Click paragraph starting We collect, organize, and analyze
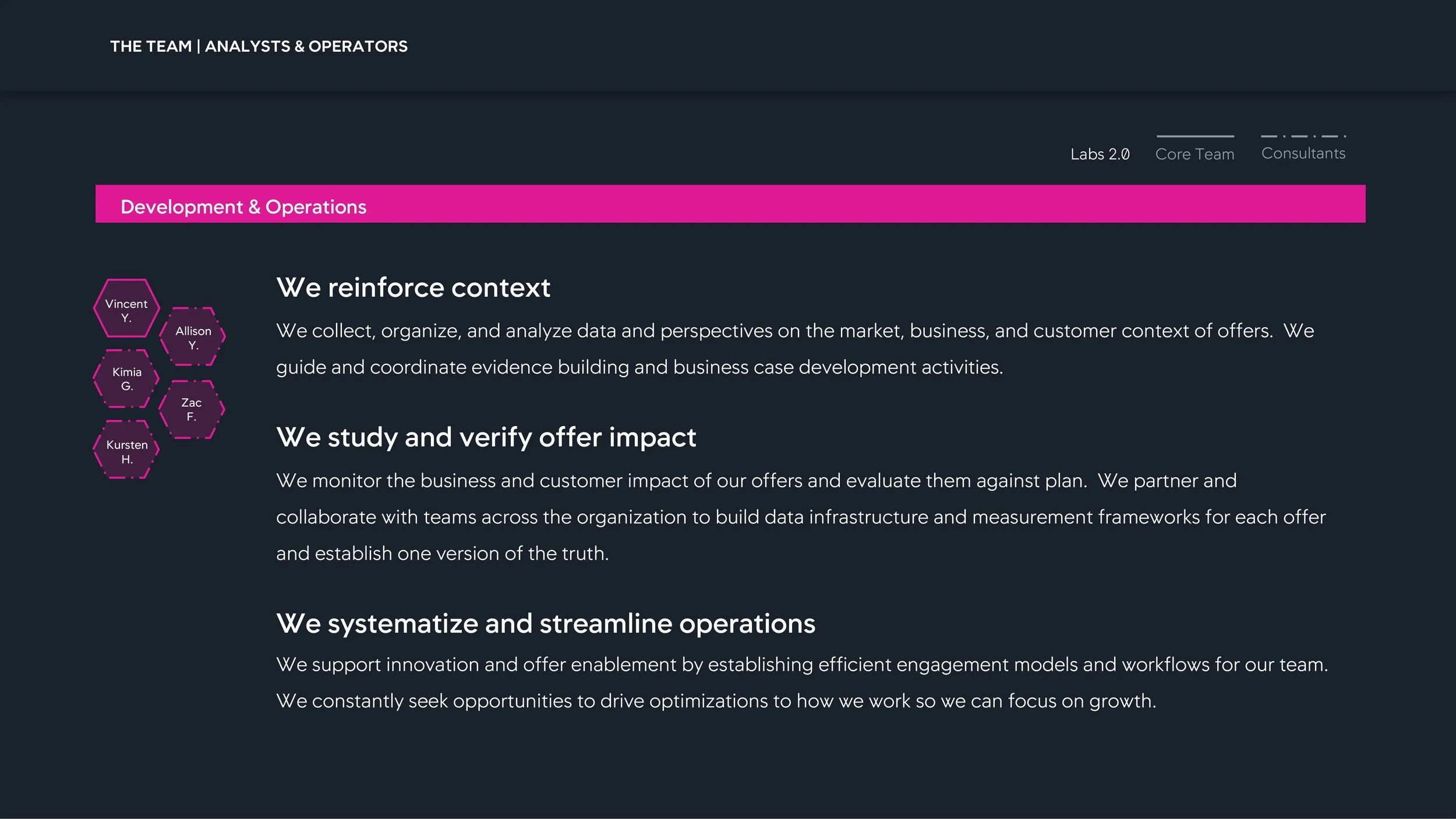The image size is (1456, 819). (x=795, y=349)
